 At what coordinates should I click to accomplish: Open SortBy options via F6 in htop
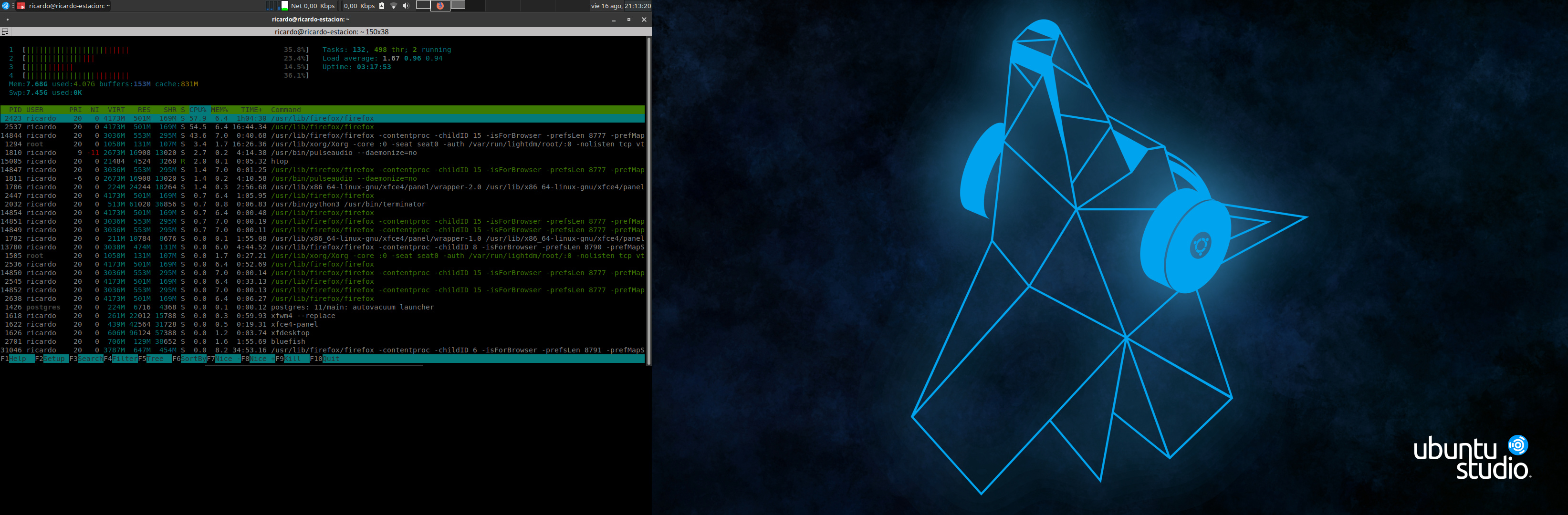point(193,359)
